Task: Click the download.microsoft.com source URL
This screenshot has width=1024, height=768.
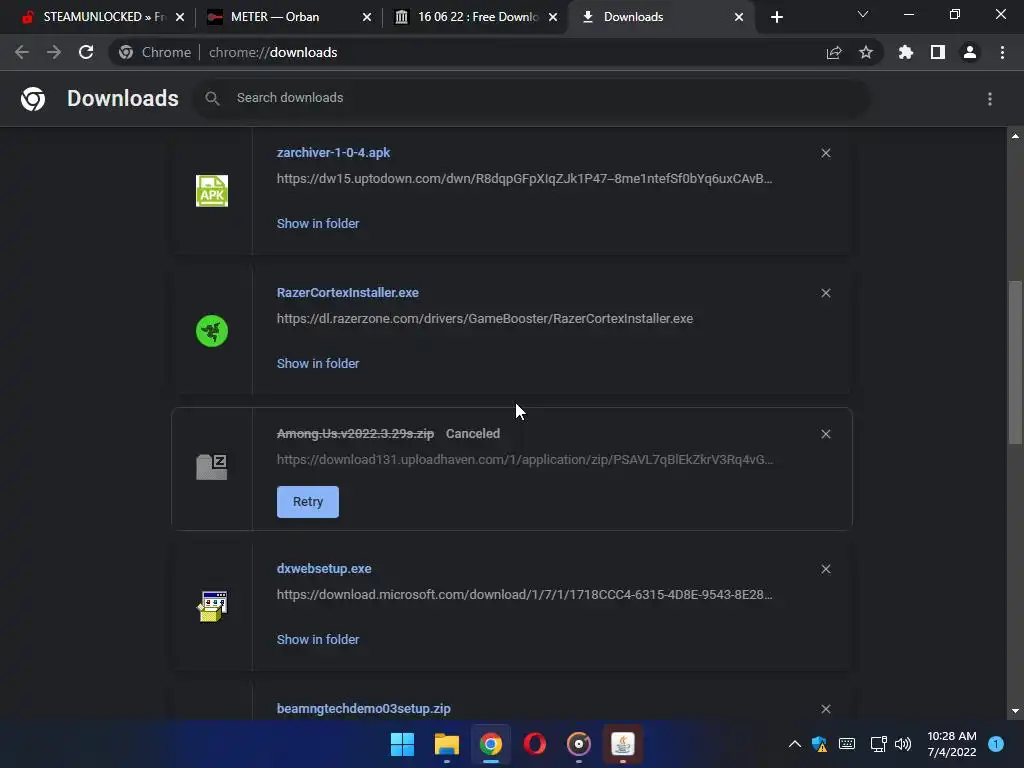Action: point(524,595)
